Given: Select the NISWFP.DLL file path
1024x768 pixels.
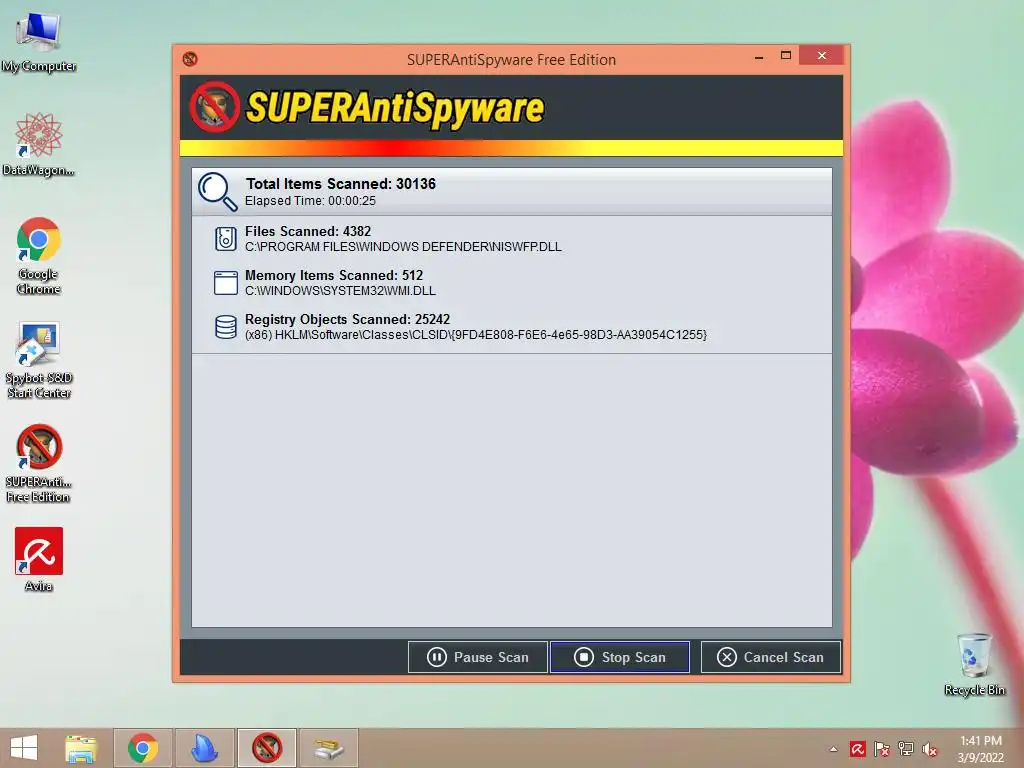Looking at the screenshot, I should 403,247.
